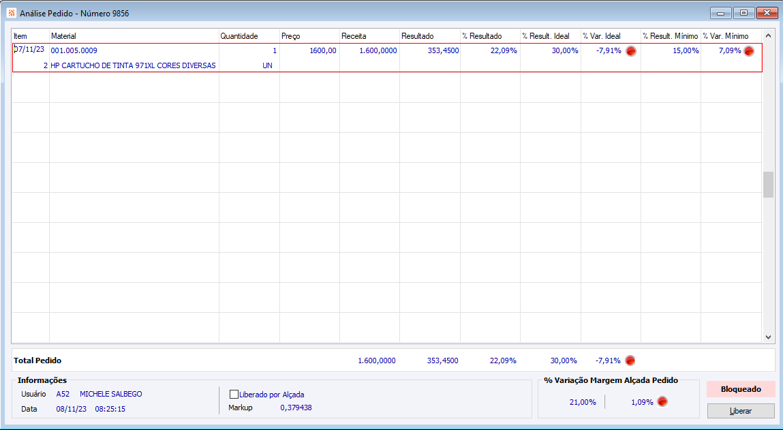Click the application icon in the title bar
Screen dimensions: 783x430
point(10,13)
